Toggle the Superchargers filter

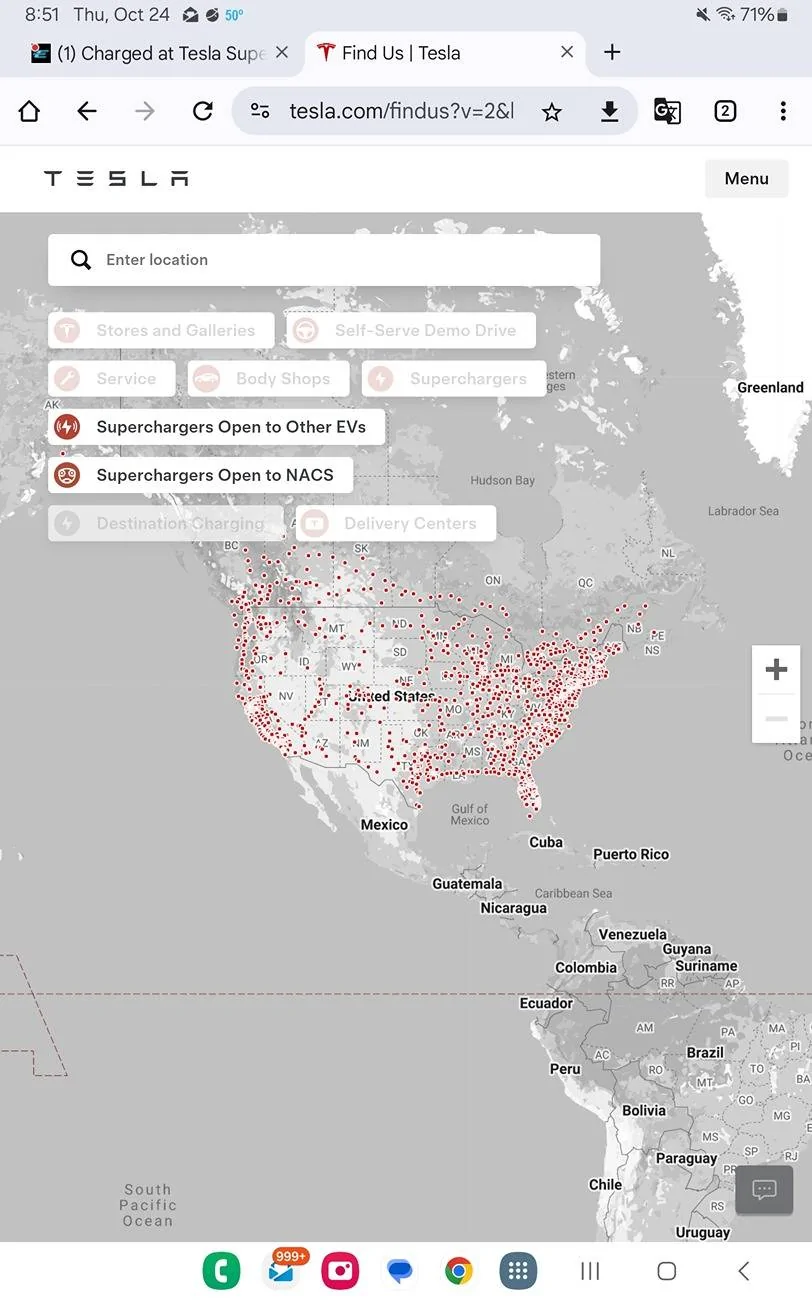pos(453,379)
